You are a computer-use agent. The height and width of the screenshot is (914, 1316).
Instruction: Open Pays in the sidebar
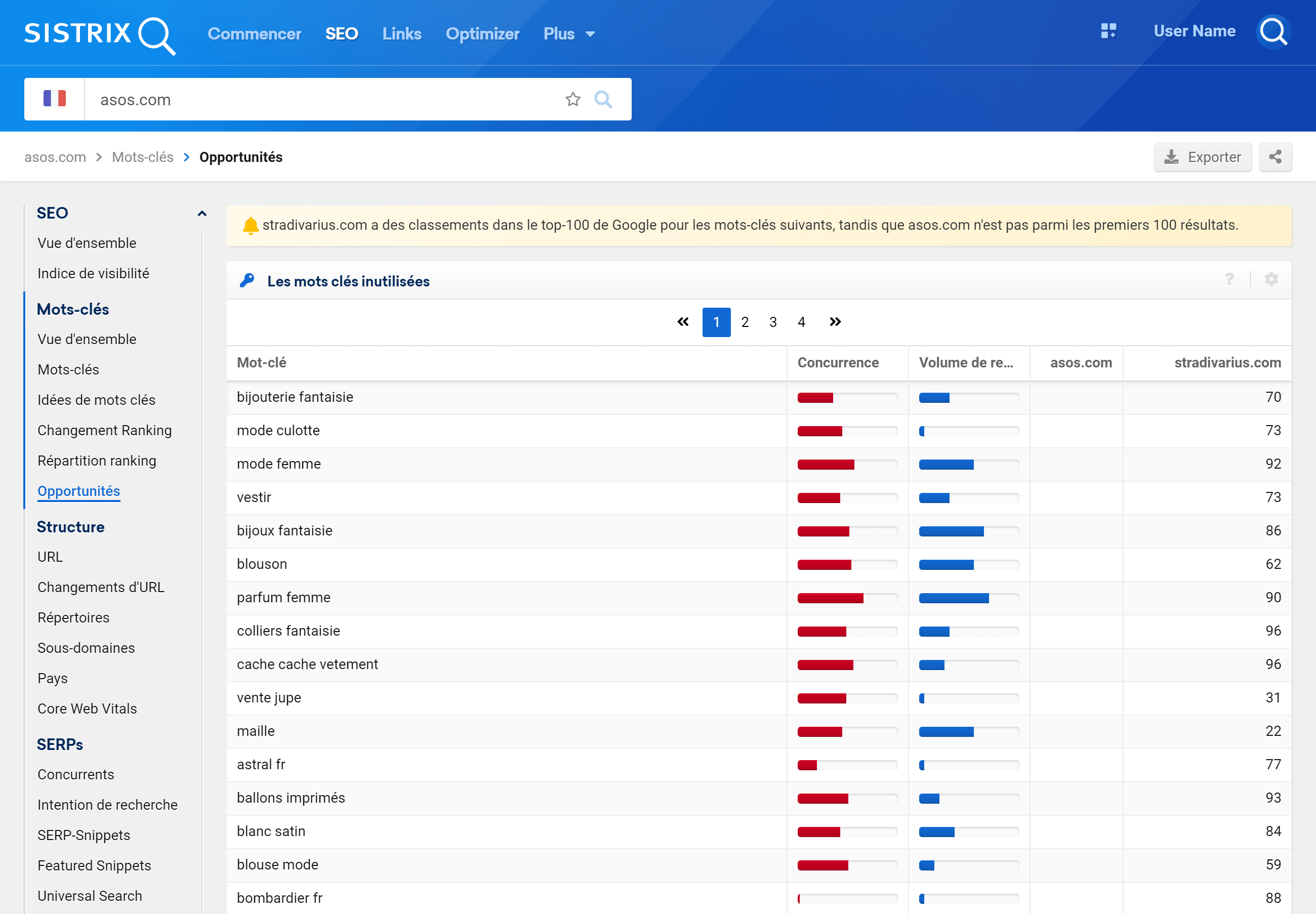point(52,678)
